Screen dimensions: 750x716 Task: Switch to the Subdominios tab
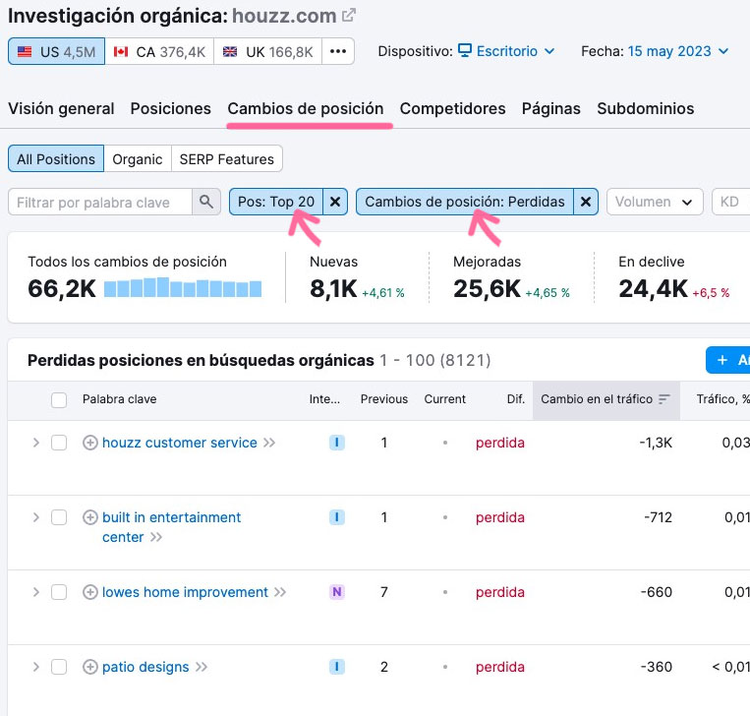coord(645,109)
